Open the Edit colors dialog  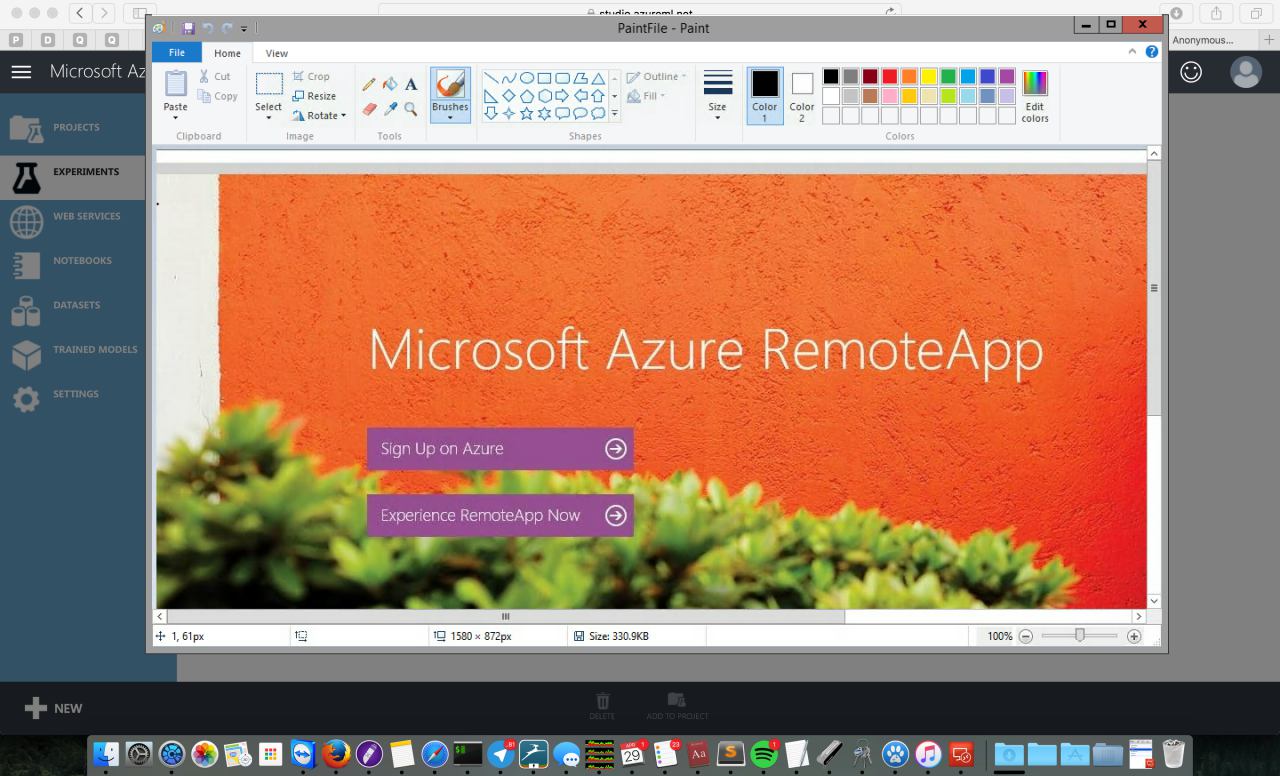click(1035, 96)
